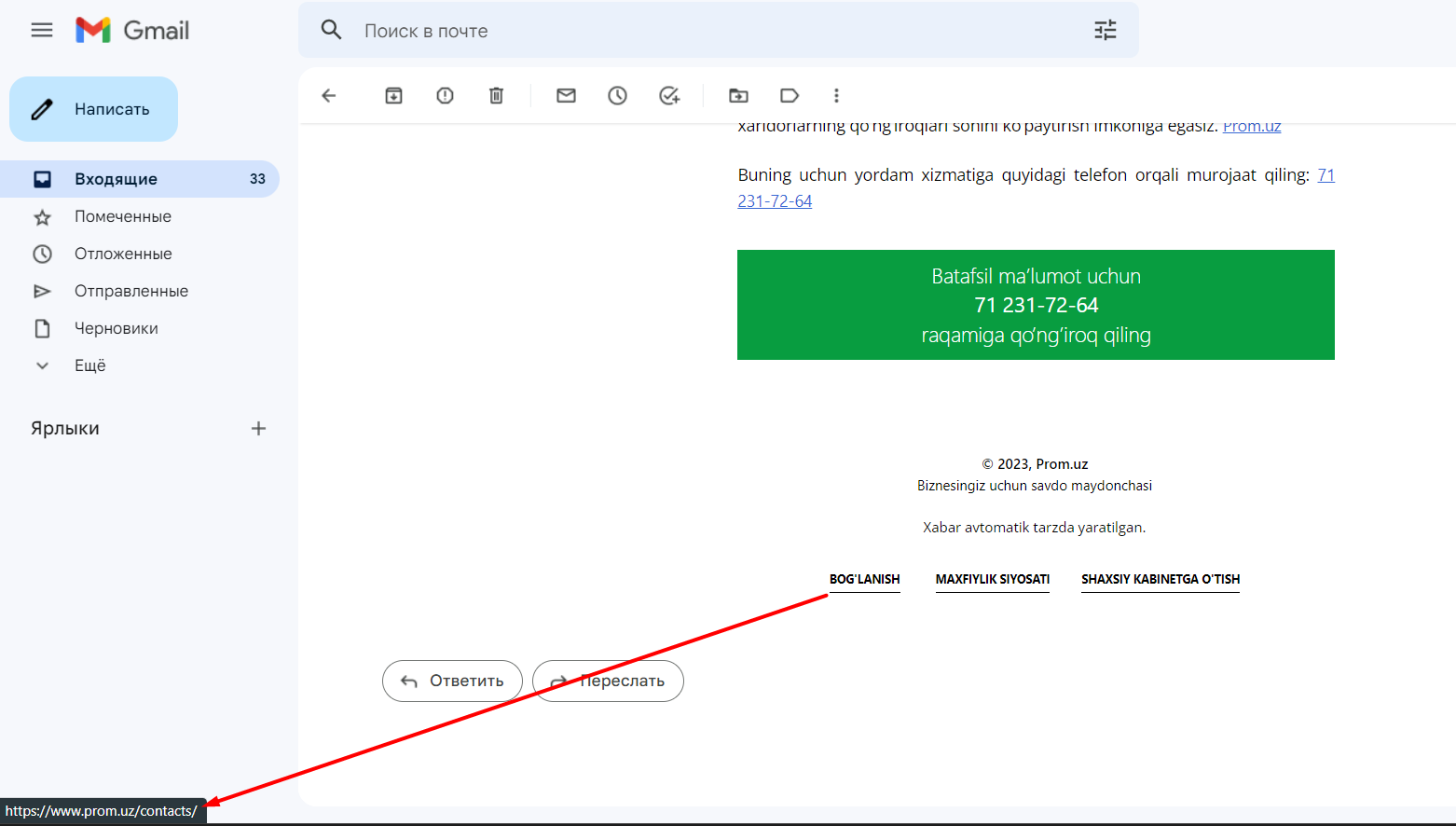
Task: Click in the Поиск в почте search field
Action: tap(718, 30)
